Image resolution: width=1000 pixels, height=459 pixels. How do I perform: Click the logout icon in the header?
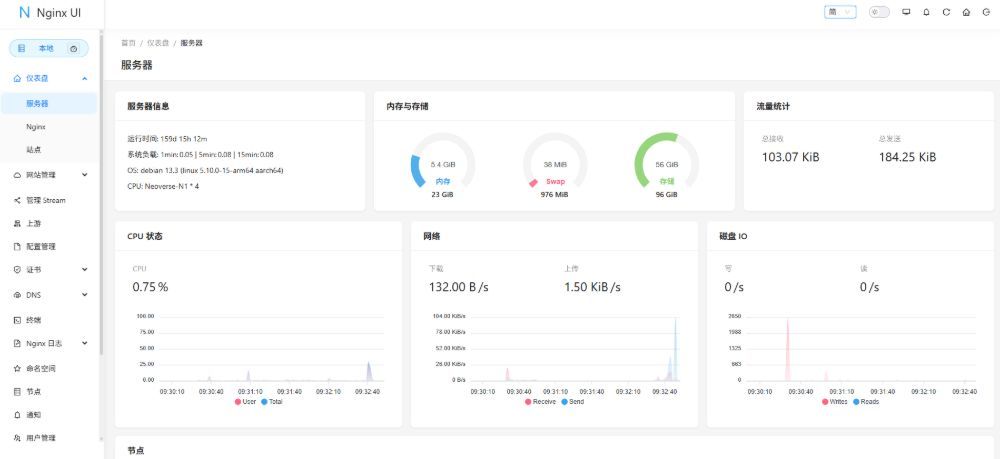pyautogui.click(x=986, y=12)
